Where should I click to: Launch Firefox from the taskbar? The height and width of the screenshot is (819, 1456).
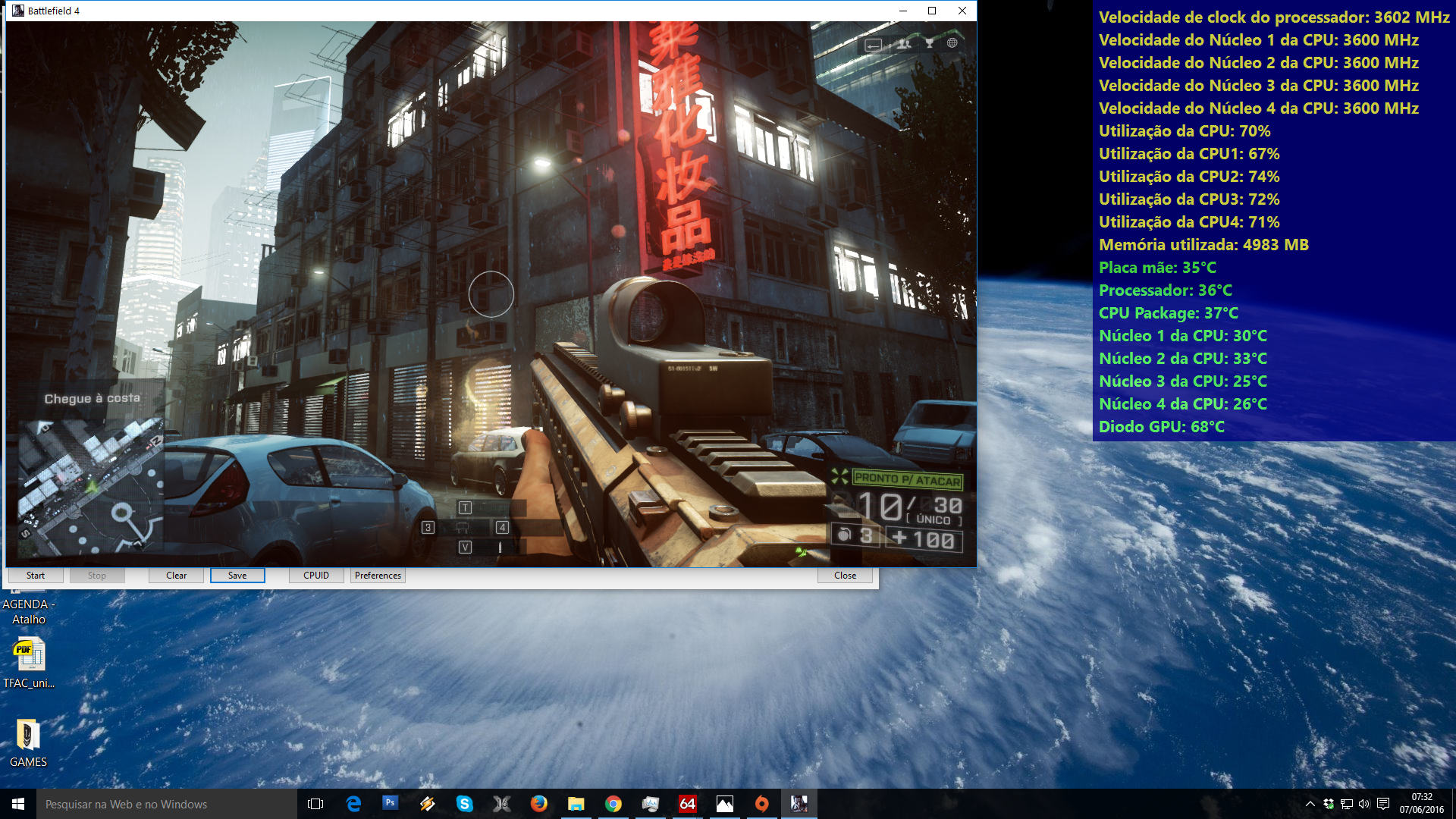point(538,804)
